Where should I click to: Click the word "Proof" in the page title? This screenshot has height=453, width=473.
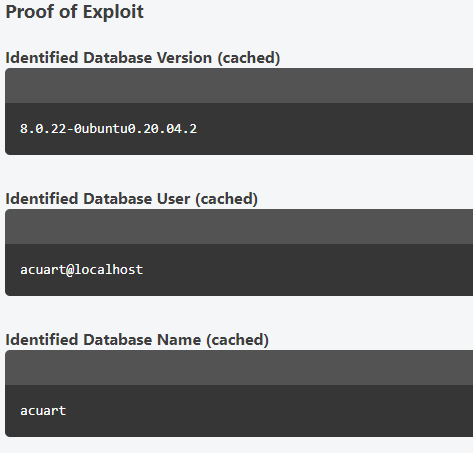(30, 12)
